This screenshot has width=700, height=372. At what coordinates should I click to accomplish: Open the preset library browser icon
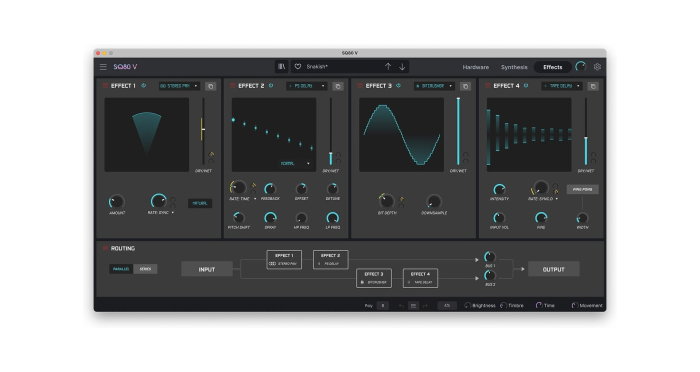pos(282,67)
